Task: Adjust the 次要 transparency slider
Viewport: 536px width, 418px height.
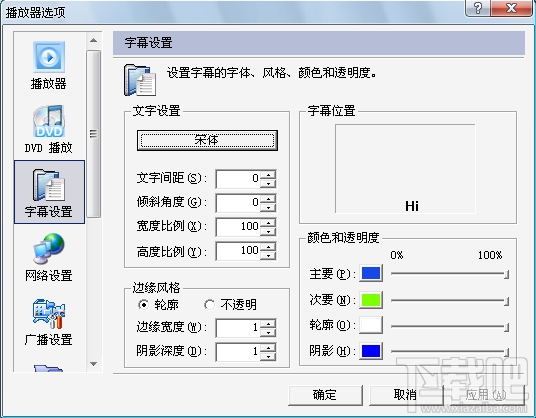Action: click(450, 300)
